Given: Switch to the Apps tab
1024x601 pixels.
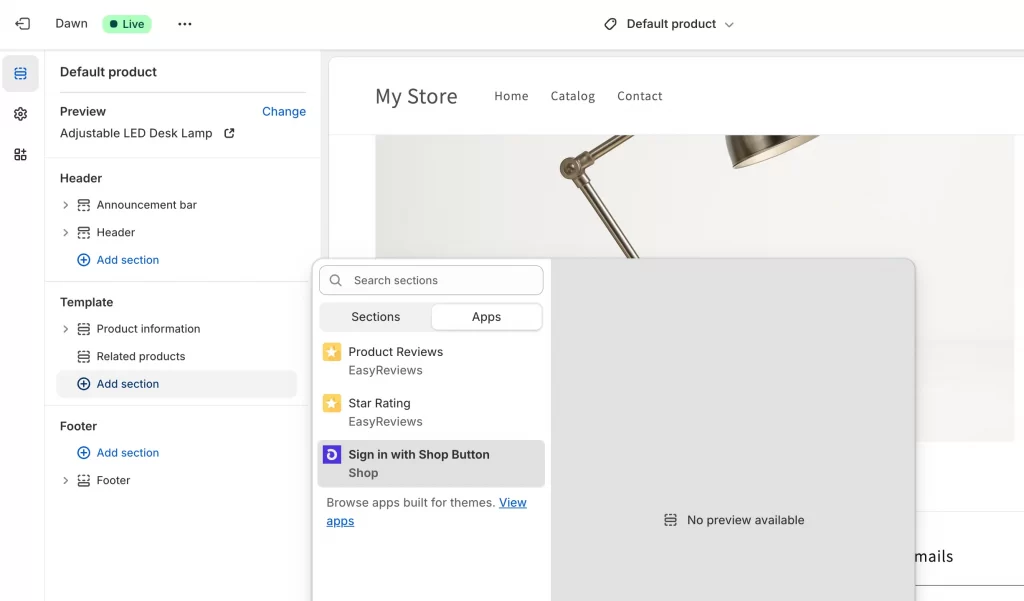Looking at the screenshot, I should (x=487, y=317).
